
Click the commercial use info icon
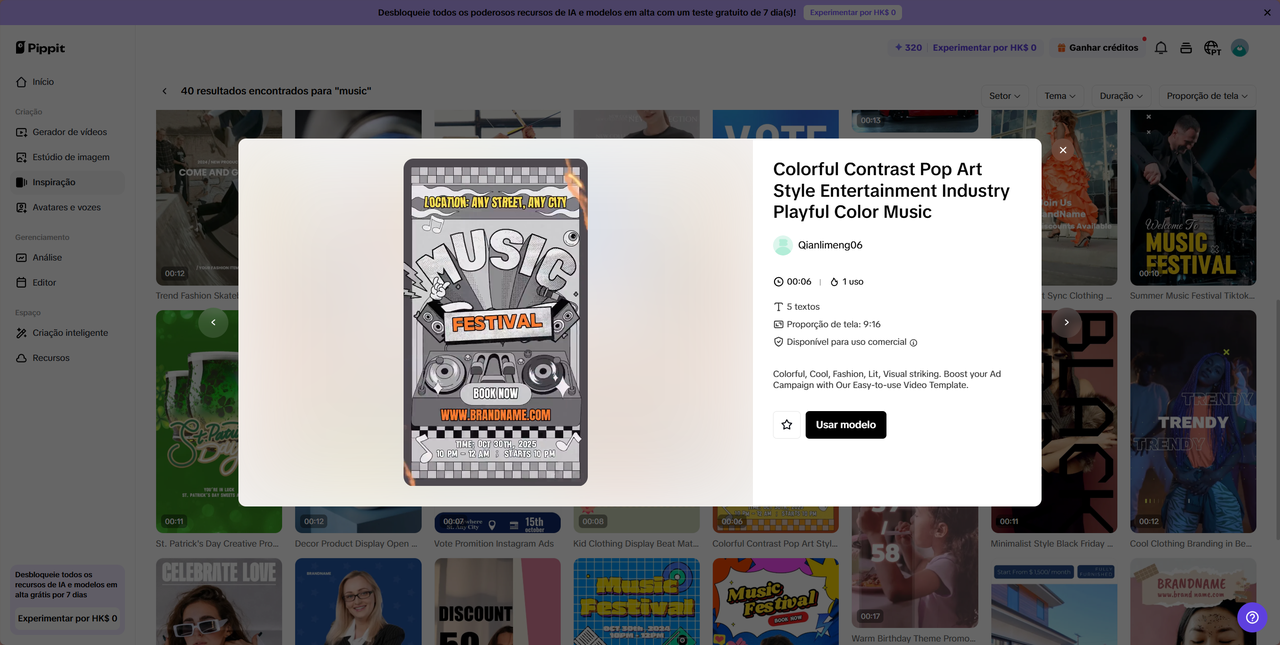click(913, 342)
